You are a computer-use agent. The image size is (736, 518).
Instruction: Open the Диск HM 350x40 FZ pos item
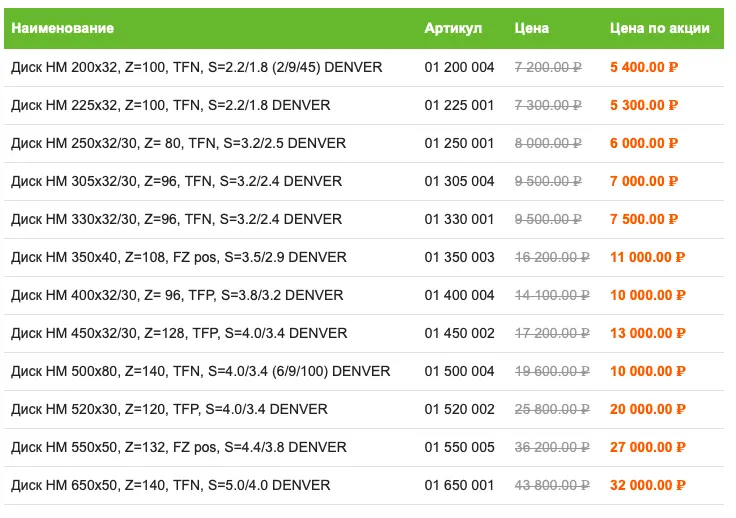coord(178,257)
